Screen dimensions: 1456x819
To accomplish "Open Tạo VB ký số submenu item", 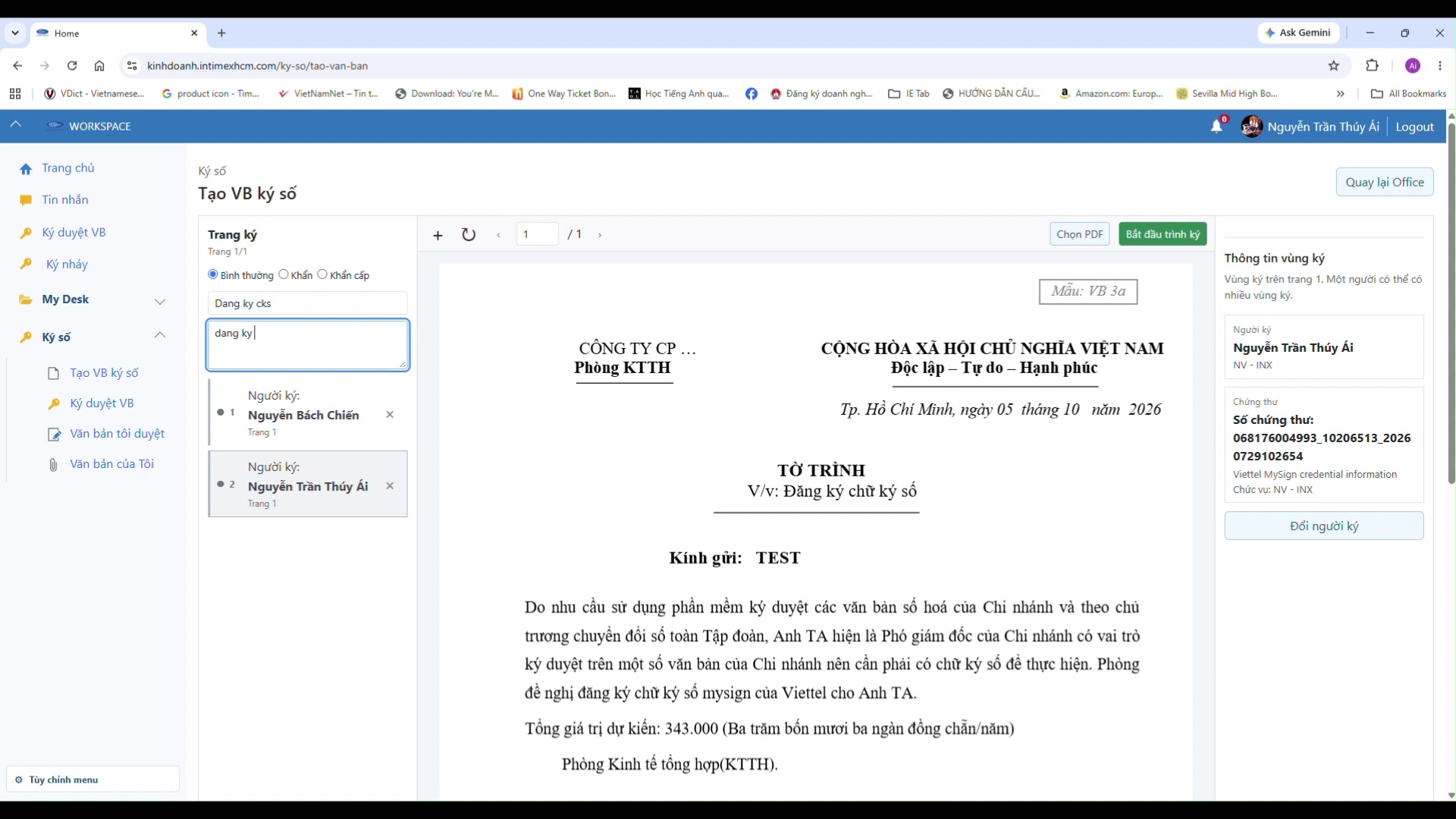I will click(x=104, y=373).
